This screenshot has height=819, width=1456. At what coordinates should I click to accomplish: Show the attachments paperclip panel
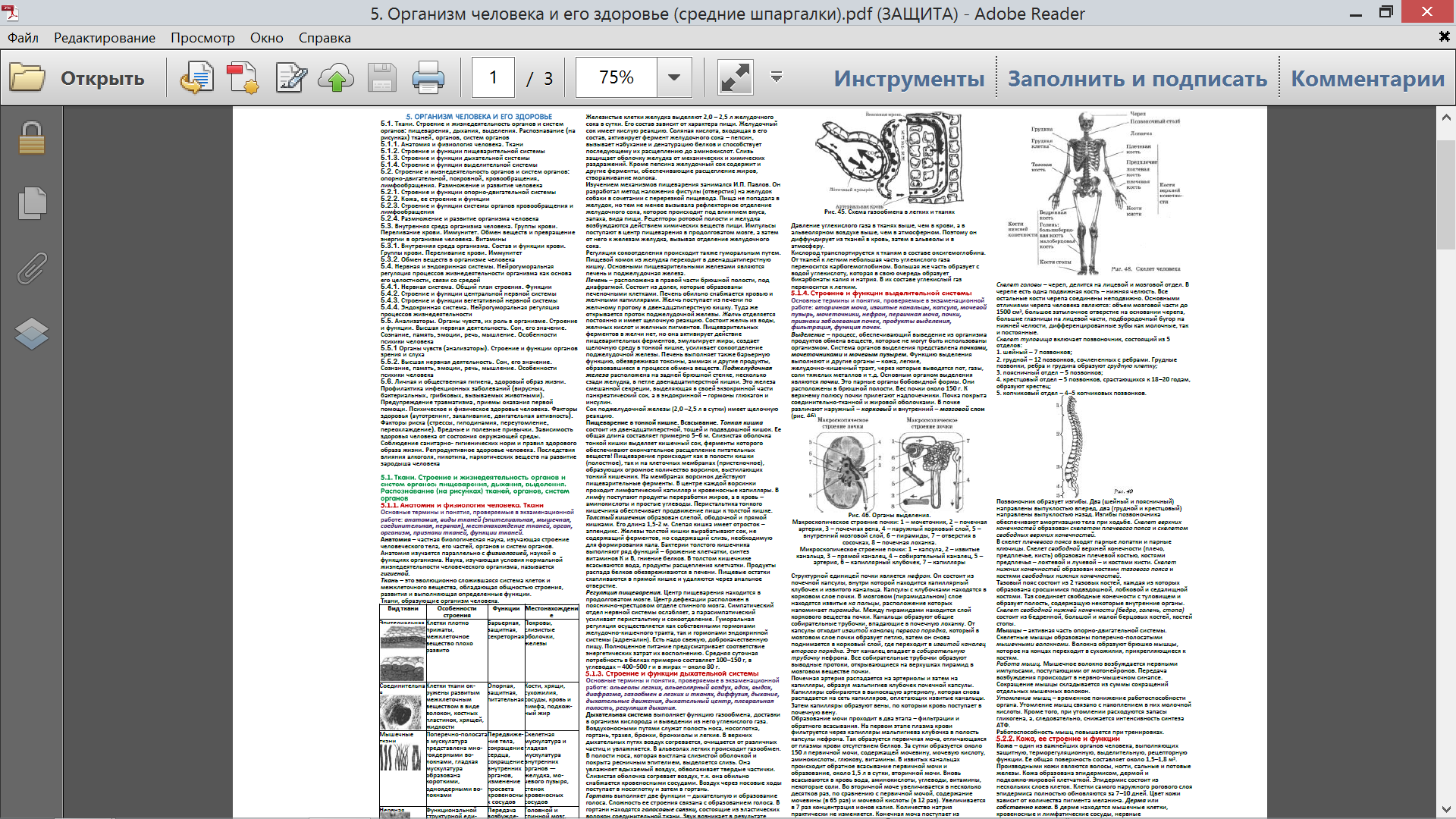pyautogui.click(x=32, y=268)
